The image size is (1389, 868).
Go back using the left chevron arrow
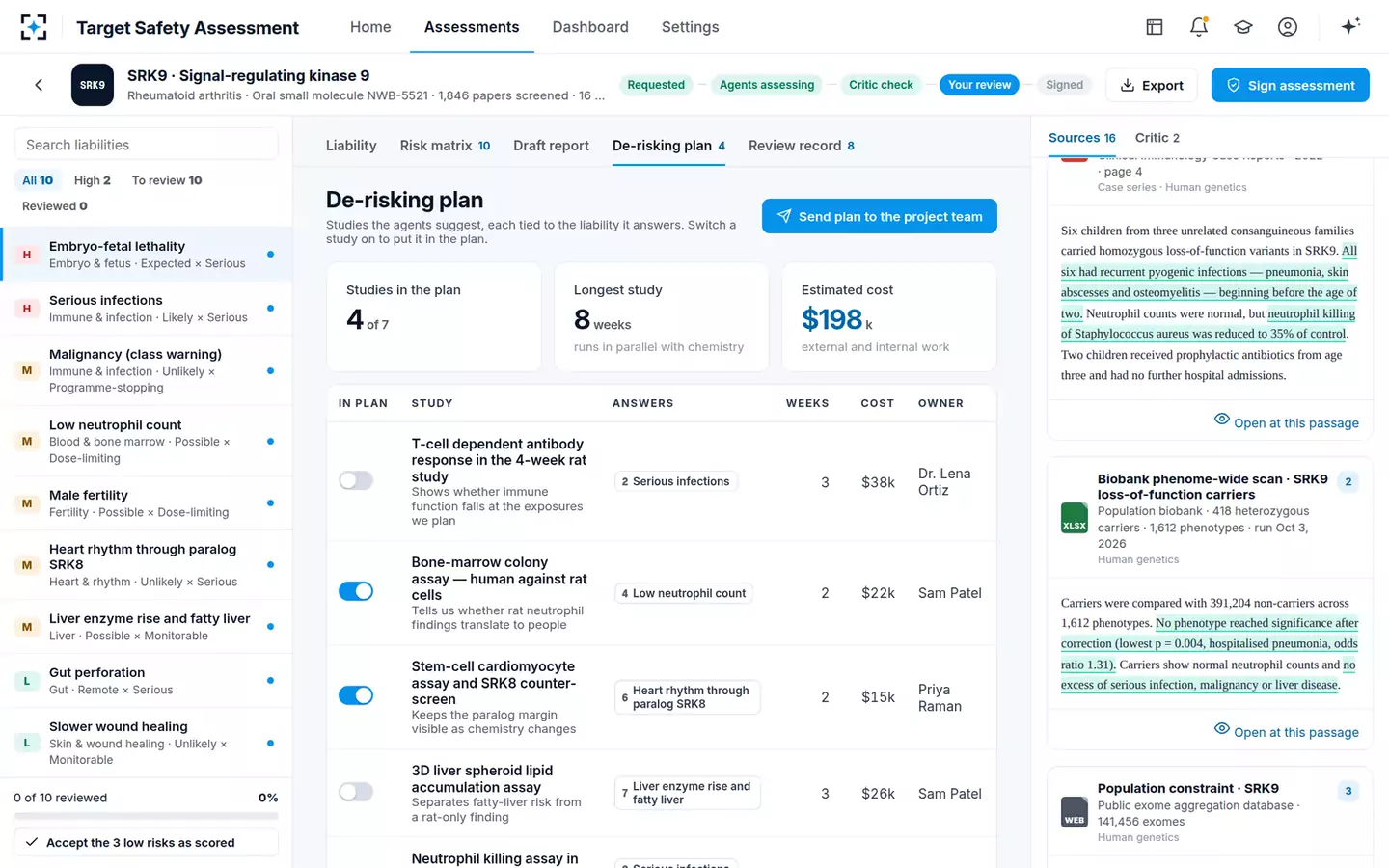coord(39,85)
